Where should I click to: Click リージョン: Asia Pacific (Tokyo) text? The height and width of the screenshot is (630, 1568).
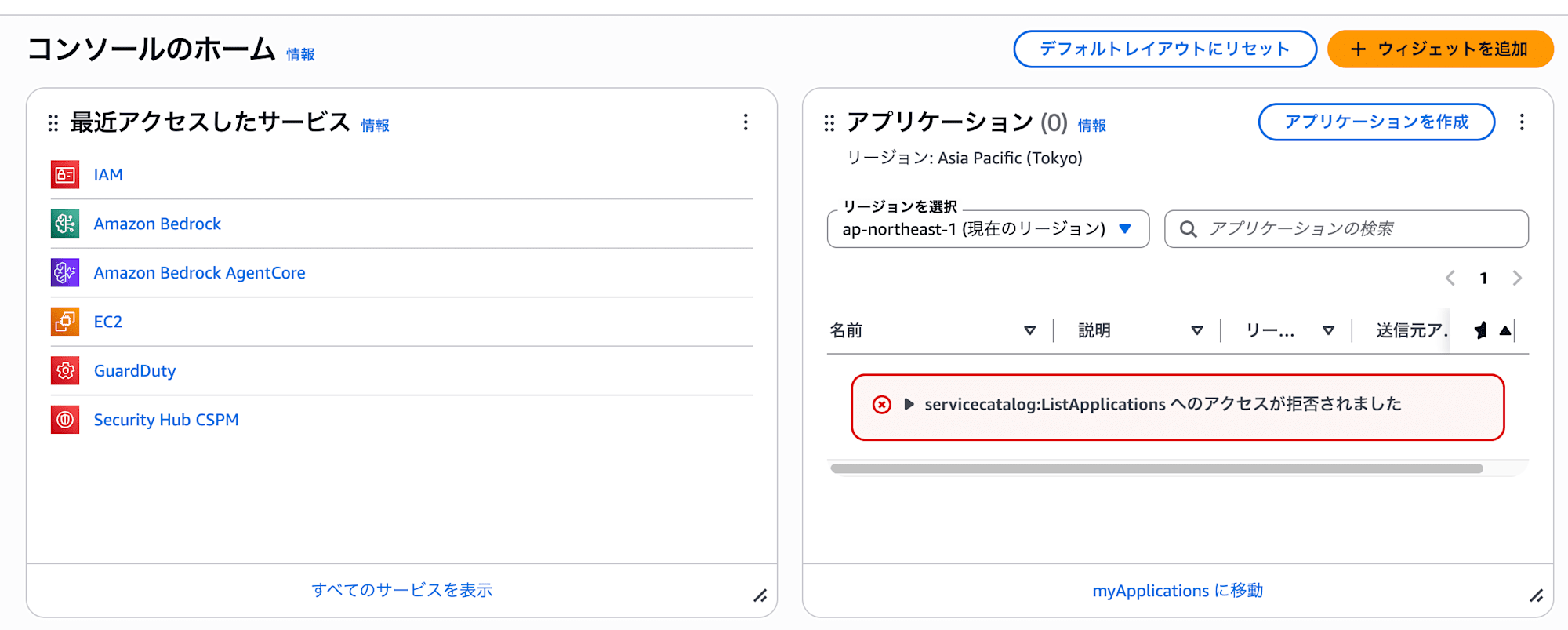tap(964, 158)
